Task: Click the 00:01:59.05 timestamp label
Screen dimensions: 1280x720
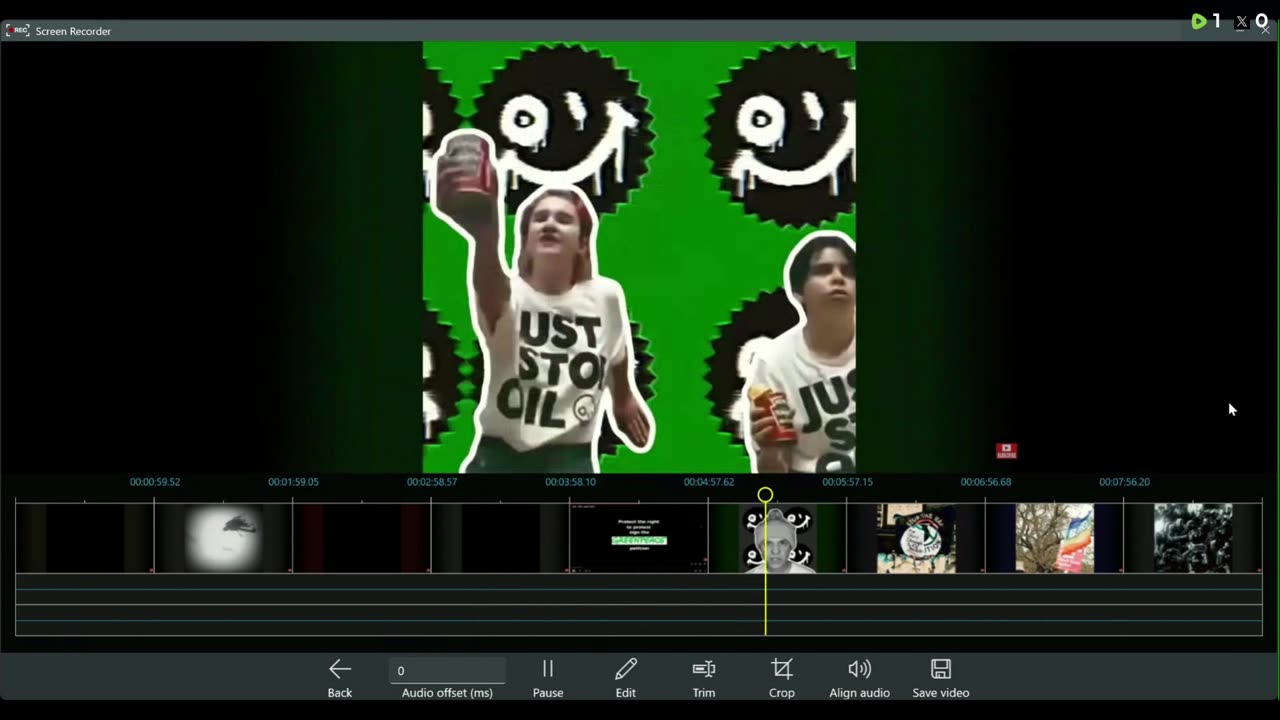Action: [293, 482]
